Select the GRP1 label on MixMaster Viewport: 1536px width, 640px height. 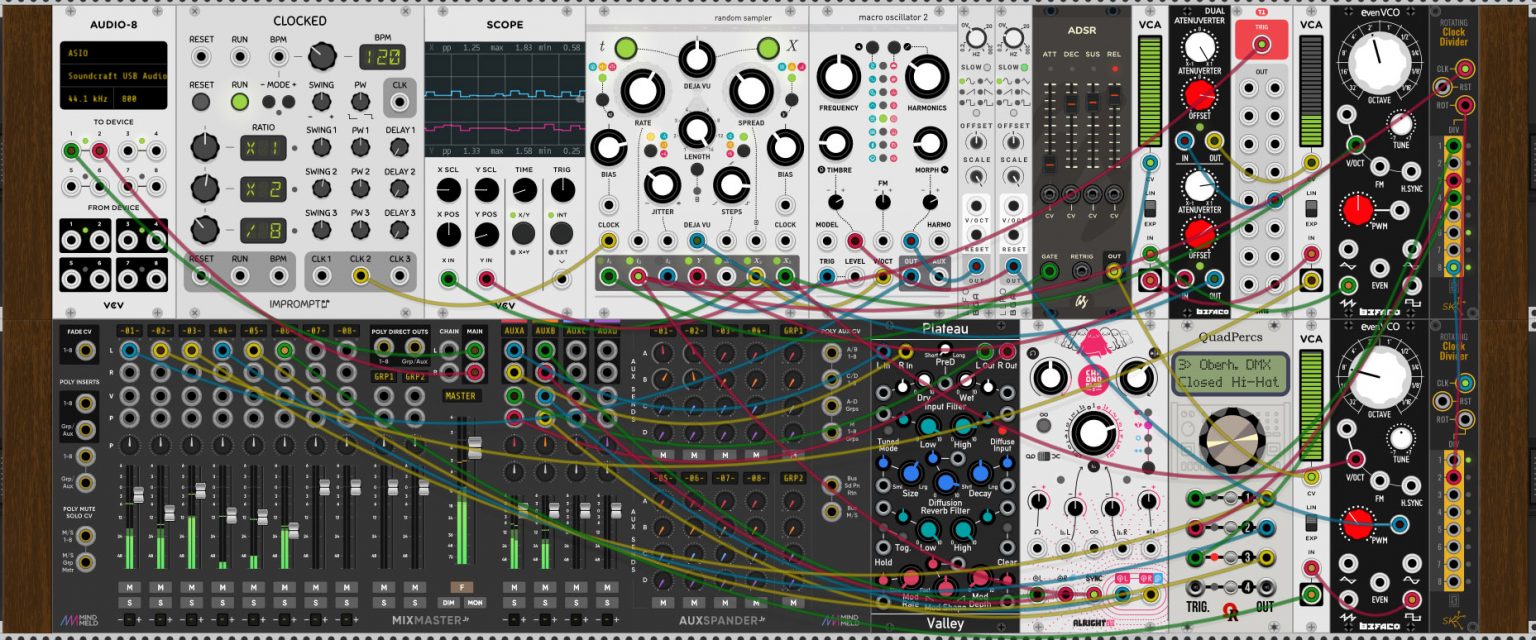coord(384,377)
